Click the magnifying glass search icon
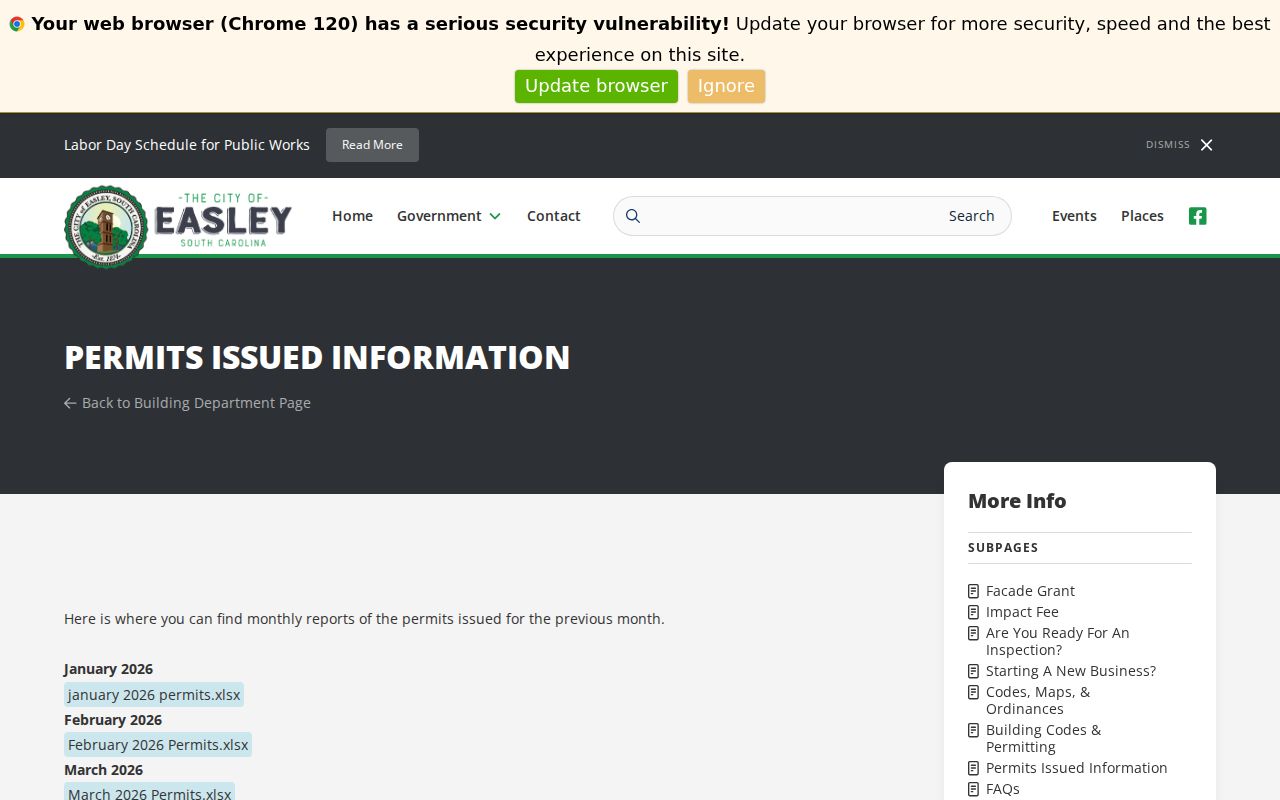 coord(633,216)
